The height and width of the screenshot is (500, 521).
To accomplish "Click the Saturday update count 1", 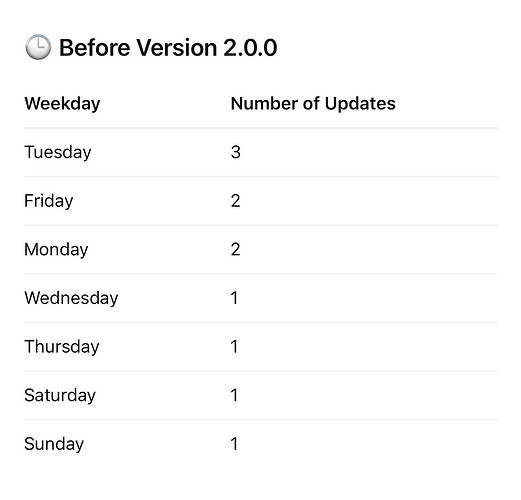I will [234, 395].
